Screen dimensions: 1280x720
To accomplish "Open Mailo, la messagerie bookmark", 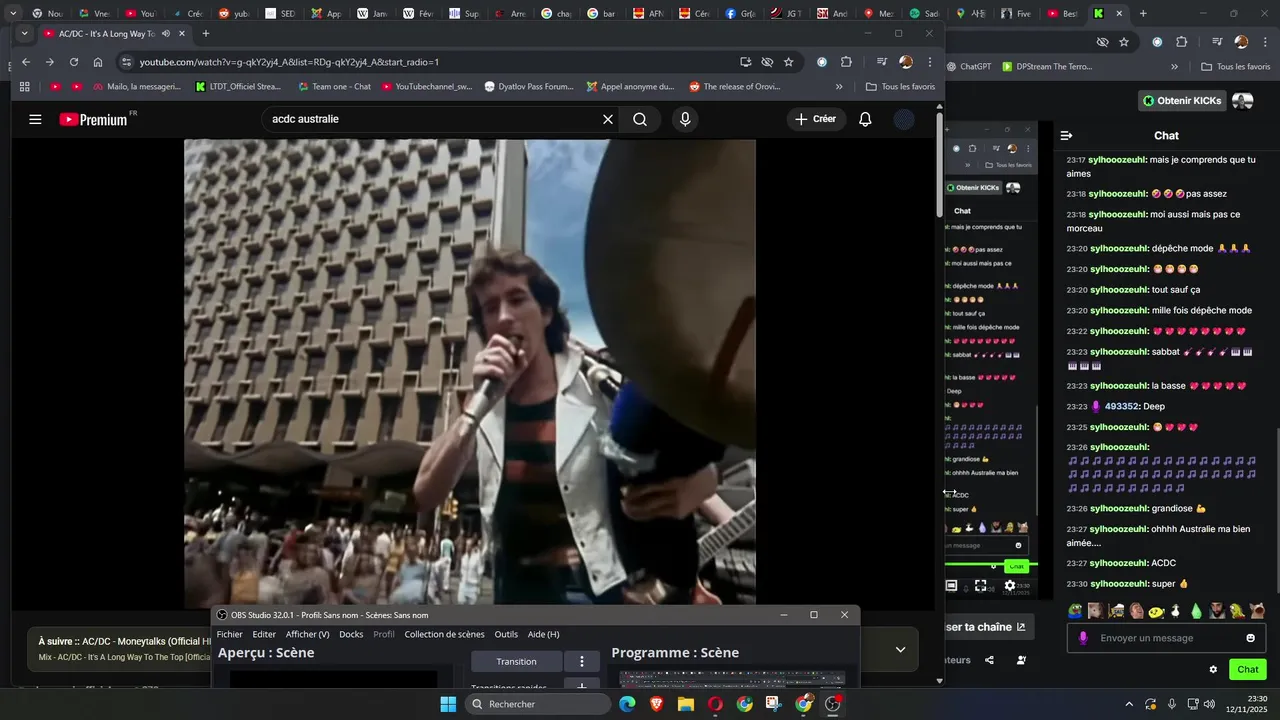I will pos(135,87).
